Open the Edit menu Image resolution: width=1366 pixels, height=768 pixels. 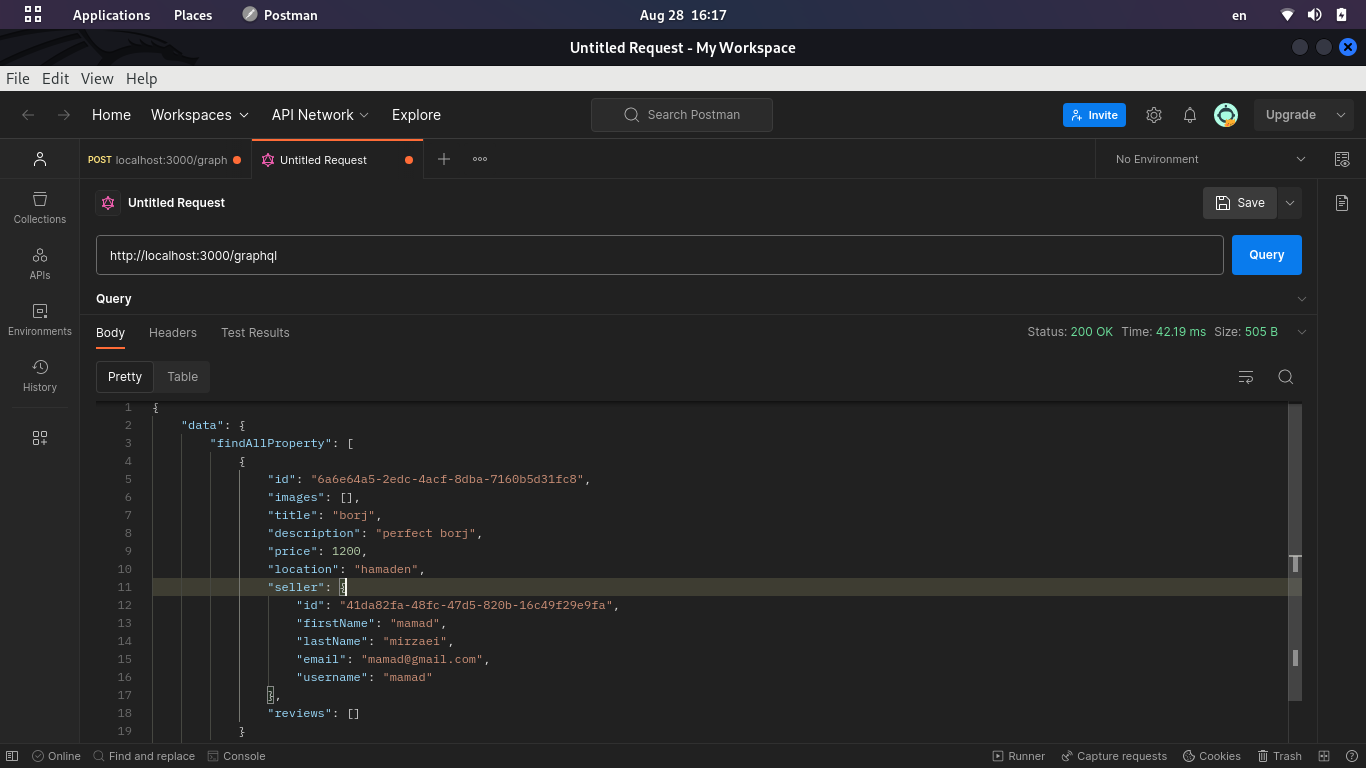pyautogui.click(x=55, y=78)
